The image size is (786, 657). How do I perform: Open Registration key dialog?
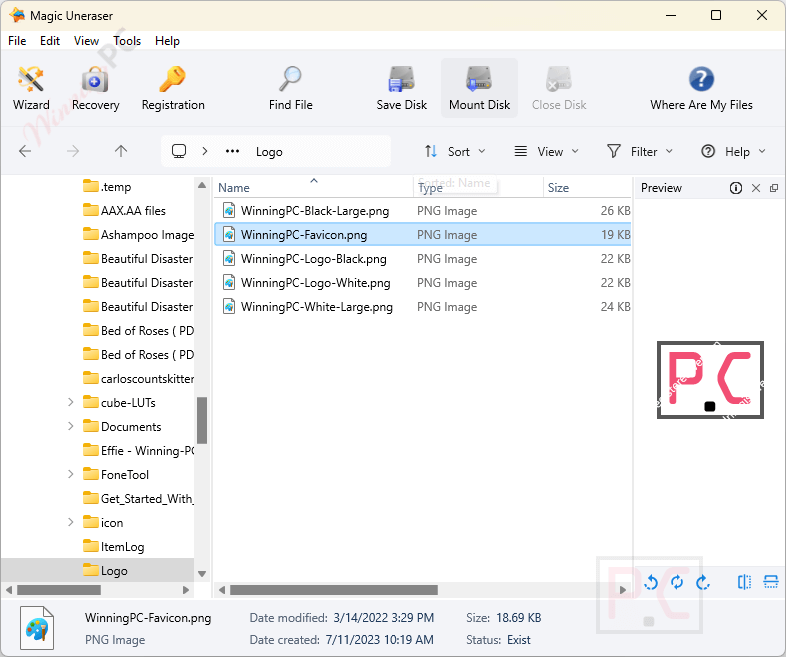(x=173, y=88)
